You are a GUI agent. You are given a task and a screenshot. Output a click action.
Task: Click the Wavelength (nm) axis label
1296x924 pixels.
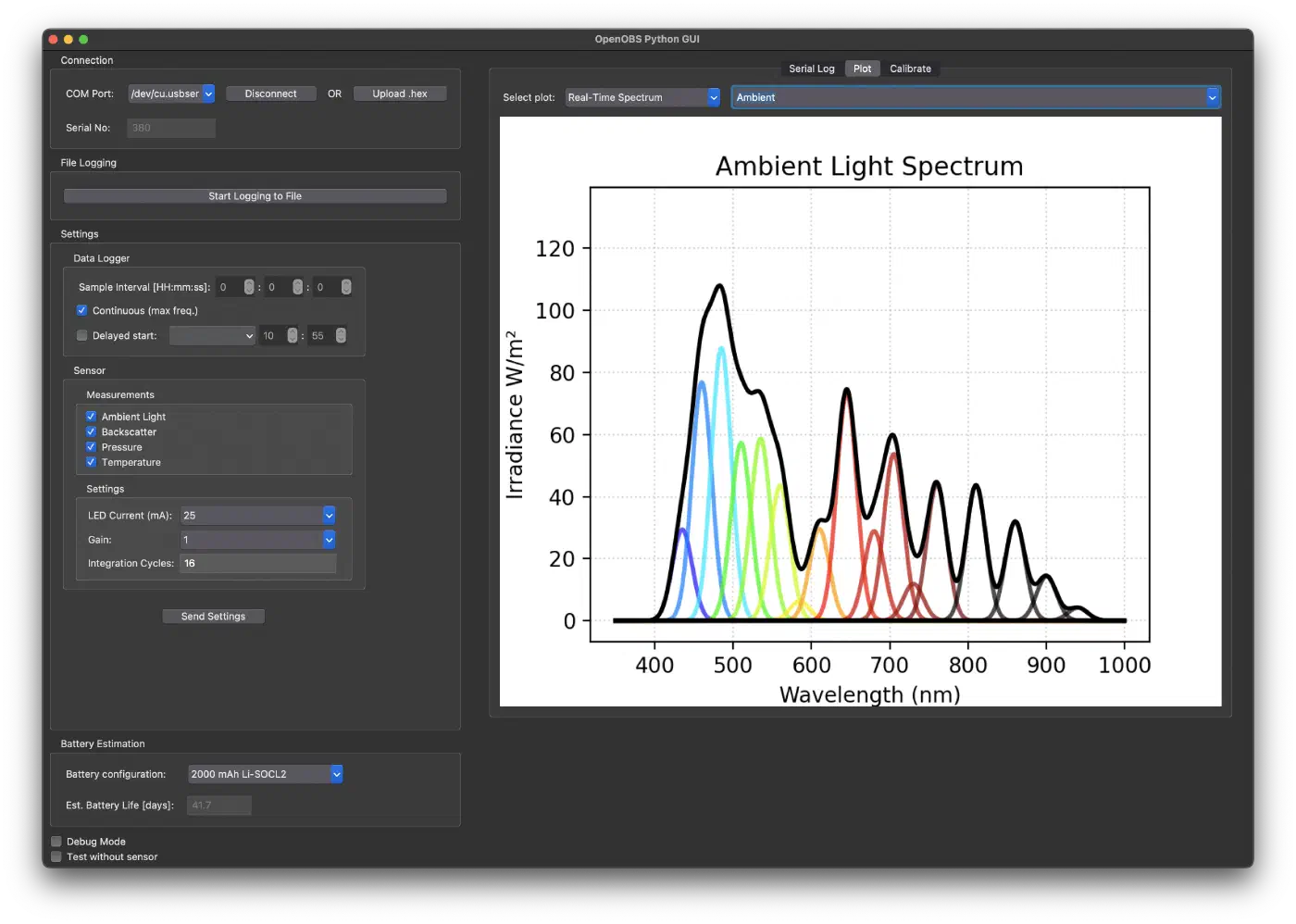point(870,694)
